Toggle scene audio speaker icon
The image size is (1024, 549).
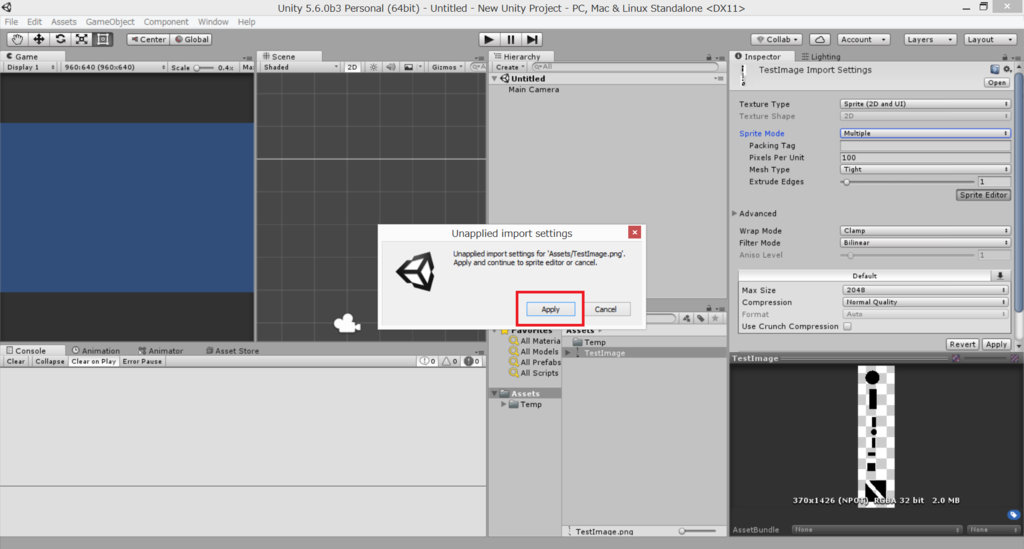coord(391,67)
